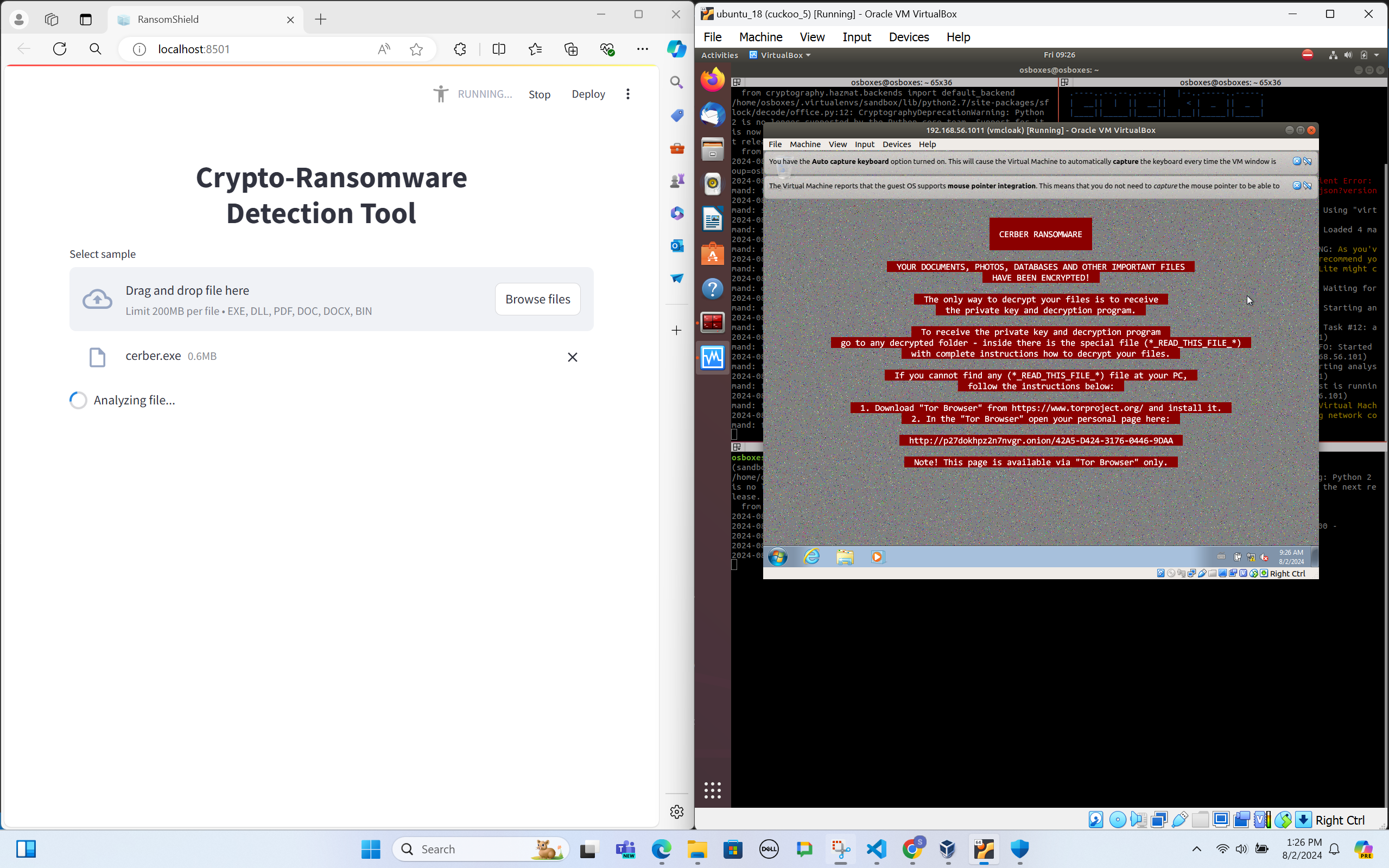Open browser search icon beside refresh

pos(96,49)
